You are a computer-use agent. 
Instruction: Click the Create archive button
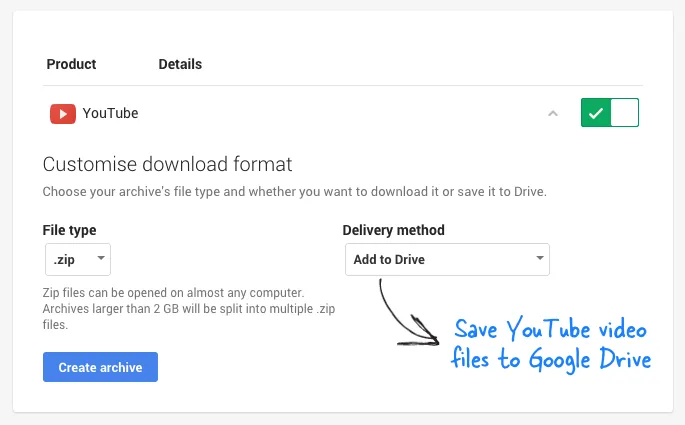coord(100,367)
